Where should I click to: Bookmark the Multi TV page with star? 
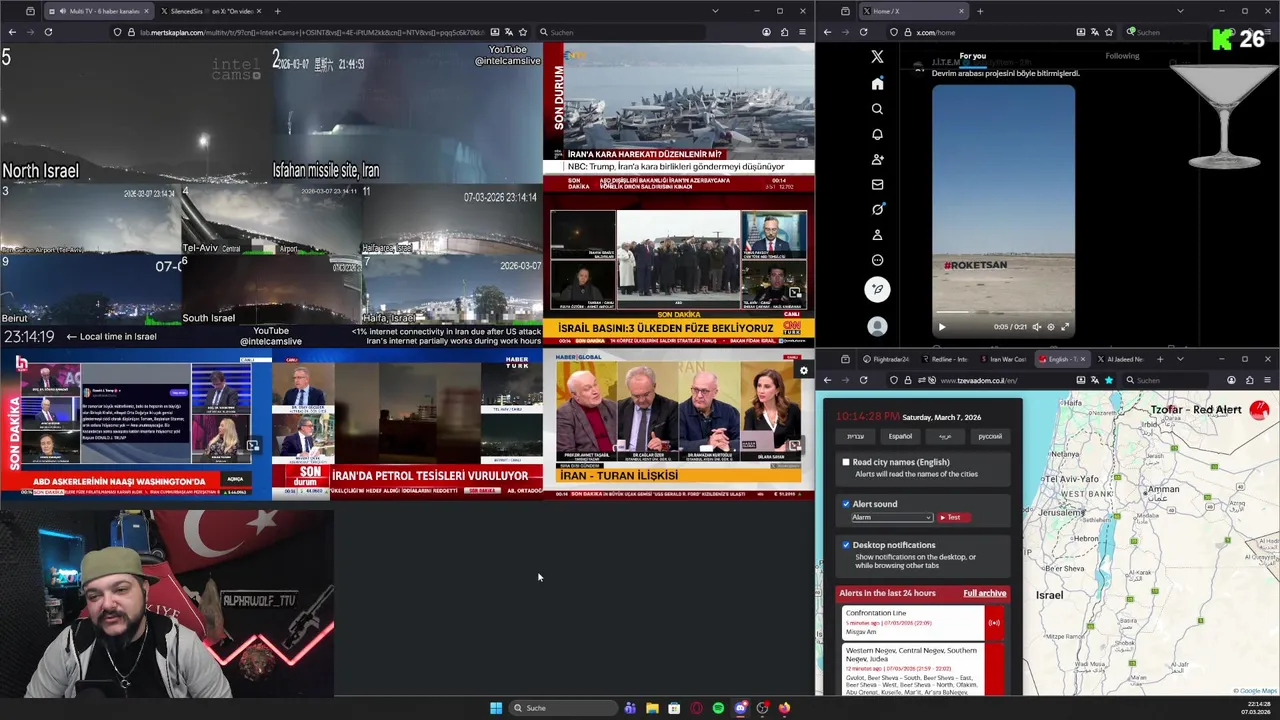coord(523,32)
